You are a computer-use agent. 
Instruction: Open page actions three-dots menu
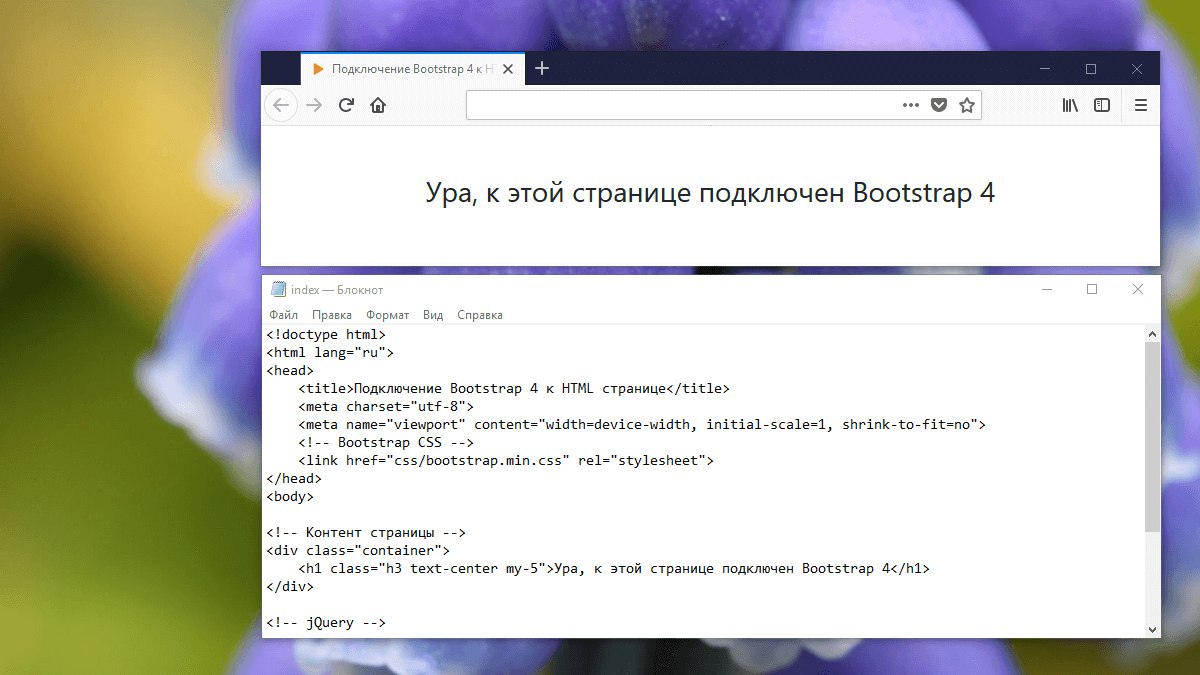coord(911,105)
